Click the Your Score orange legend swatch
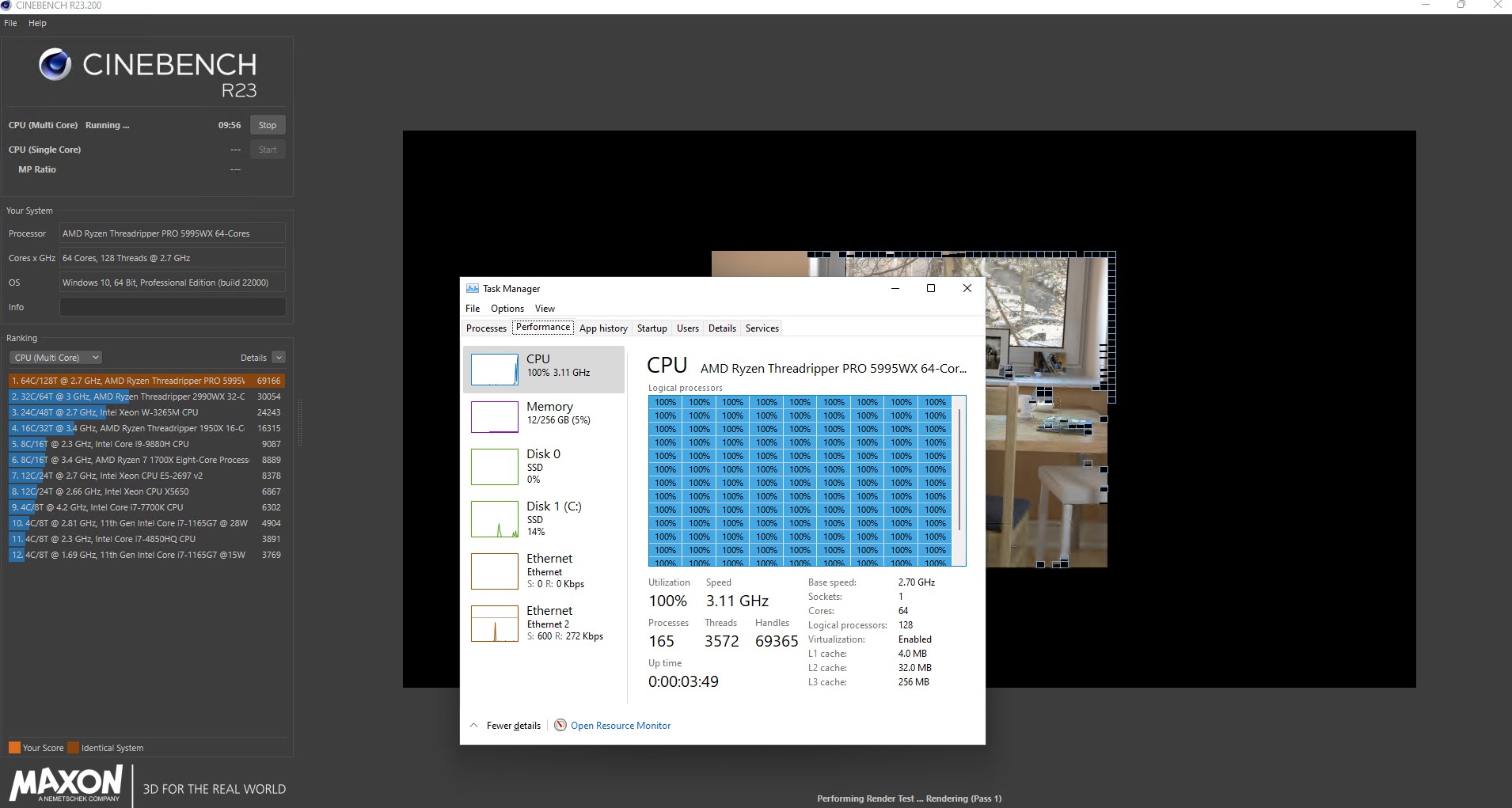Viewport: 1512px width, 808px height. click(14, 748)
